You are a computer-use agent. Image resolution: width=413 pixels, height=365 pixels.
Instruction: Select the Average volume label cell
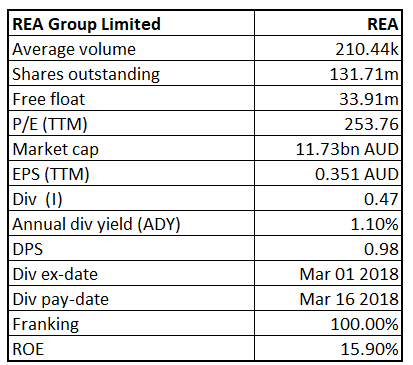[x=131, y=48]
